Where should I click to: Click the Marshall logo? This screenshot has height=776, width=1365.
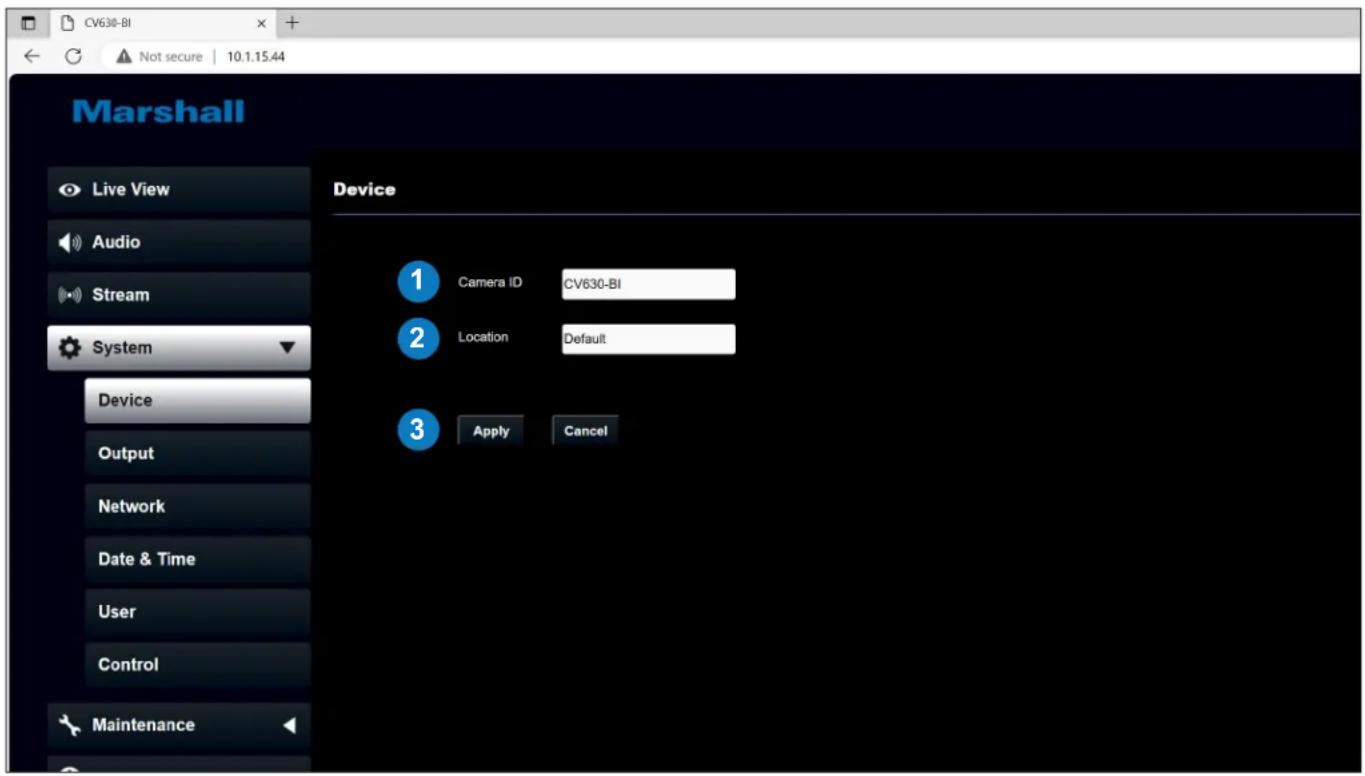pos(159,112)
